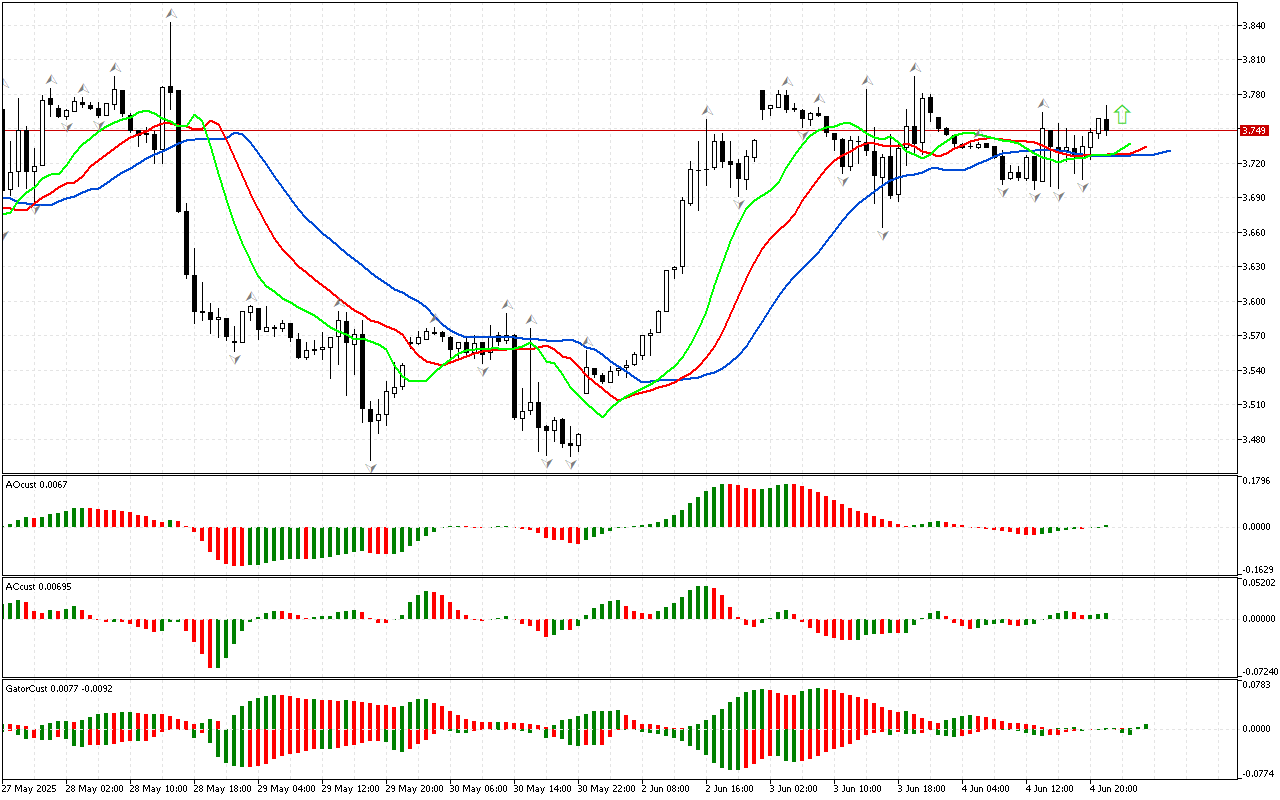Click the 0.05202 value on AC scale
The width and height of the screenshot is (1280, 800).
(x=1259, y=583)
